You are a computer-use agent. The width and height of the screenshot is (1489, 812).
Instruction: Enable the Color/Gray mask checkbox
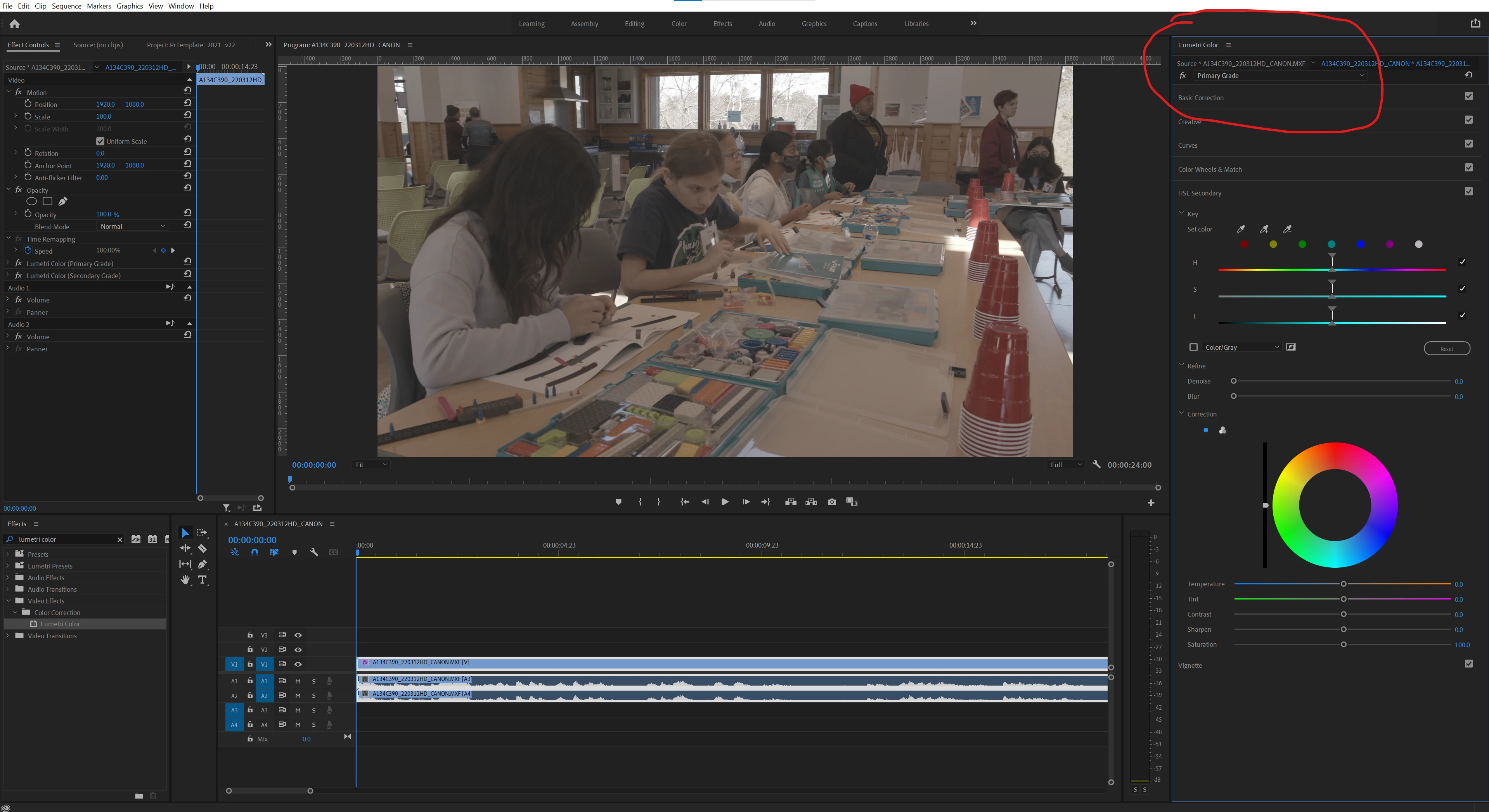coord(1193,347)
